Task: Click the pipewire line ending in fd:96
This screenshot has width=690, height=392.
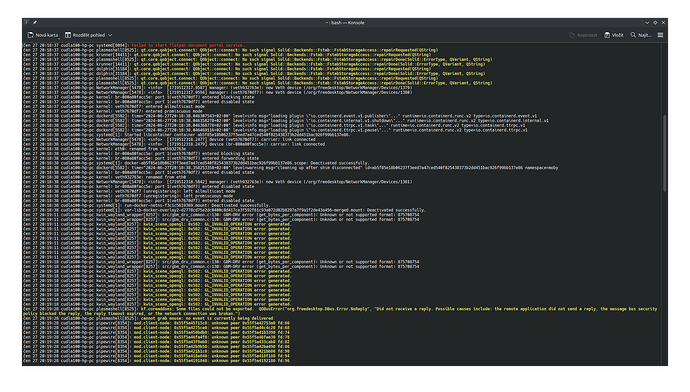Action: pyautogui.click(x=156, y=361)
